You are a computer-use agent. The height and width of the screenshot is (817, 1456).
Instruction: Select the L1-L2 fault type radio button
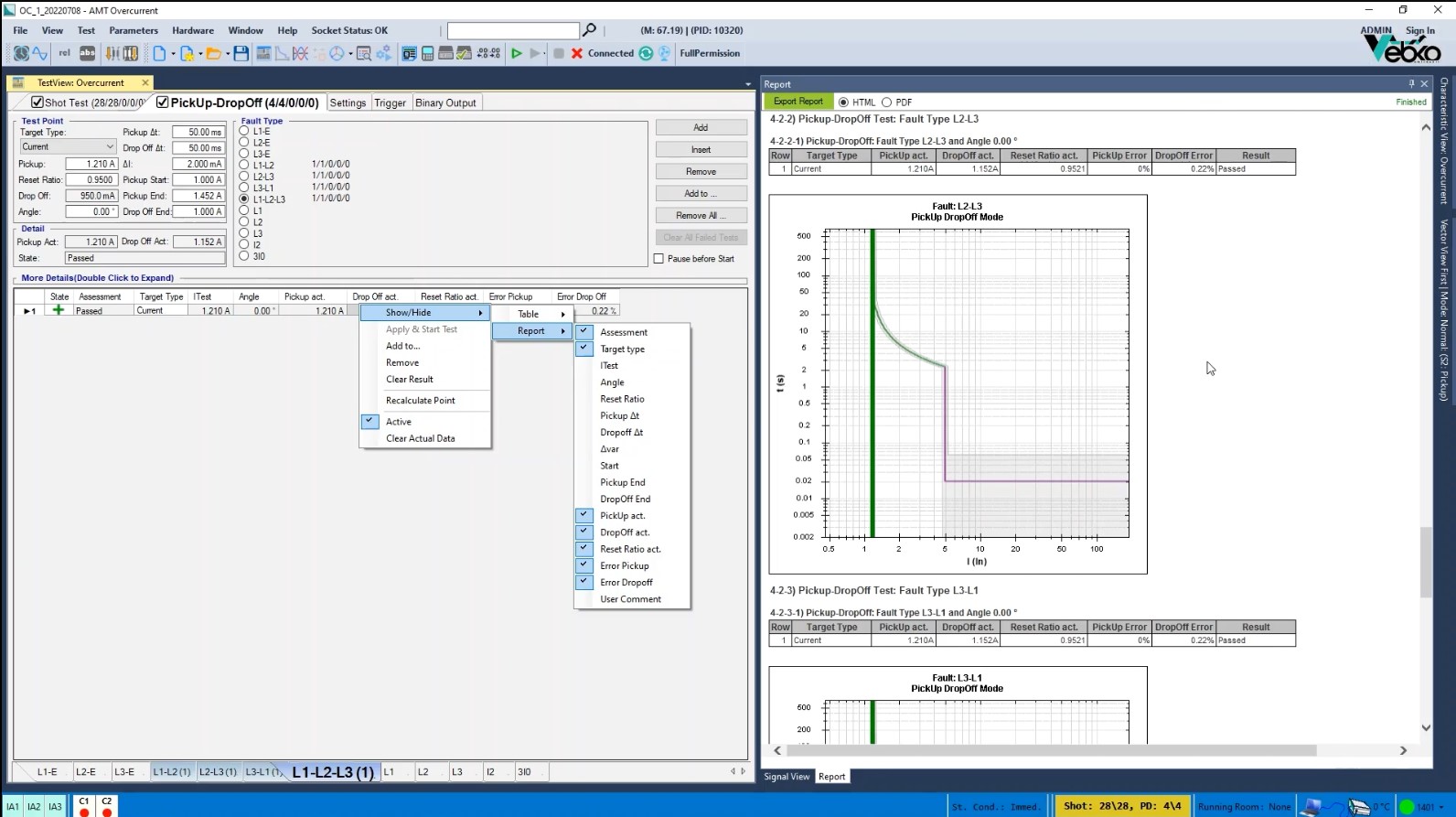tap(244, 166)
